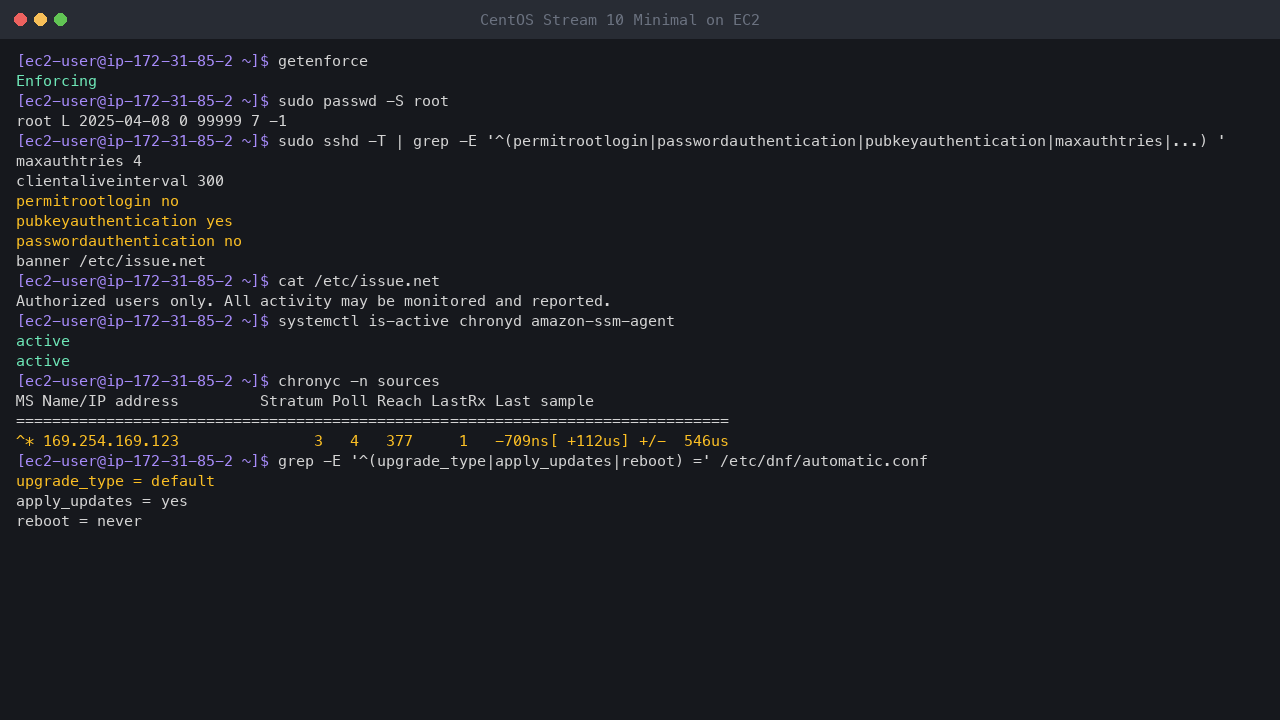Click the green maximize window button
The width and height of the screenshot is (1280, 720).
tap(60, 20)
